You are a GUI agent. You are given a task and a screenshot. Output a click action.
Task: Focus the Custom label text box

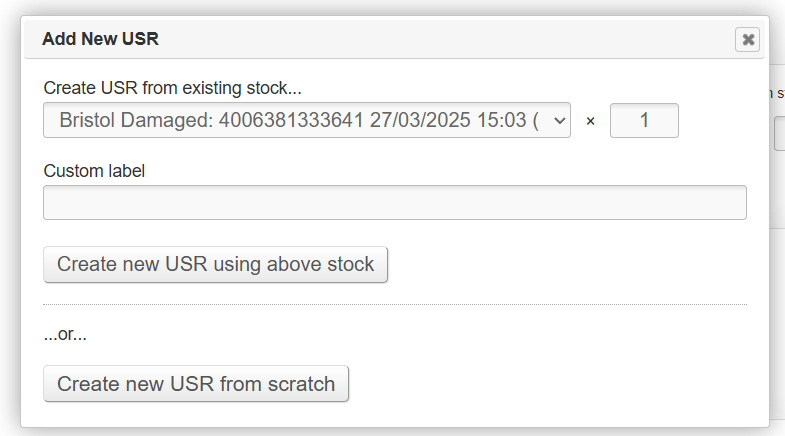394,202
